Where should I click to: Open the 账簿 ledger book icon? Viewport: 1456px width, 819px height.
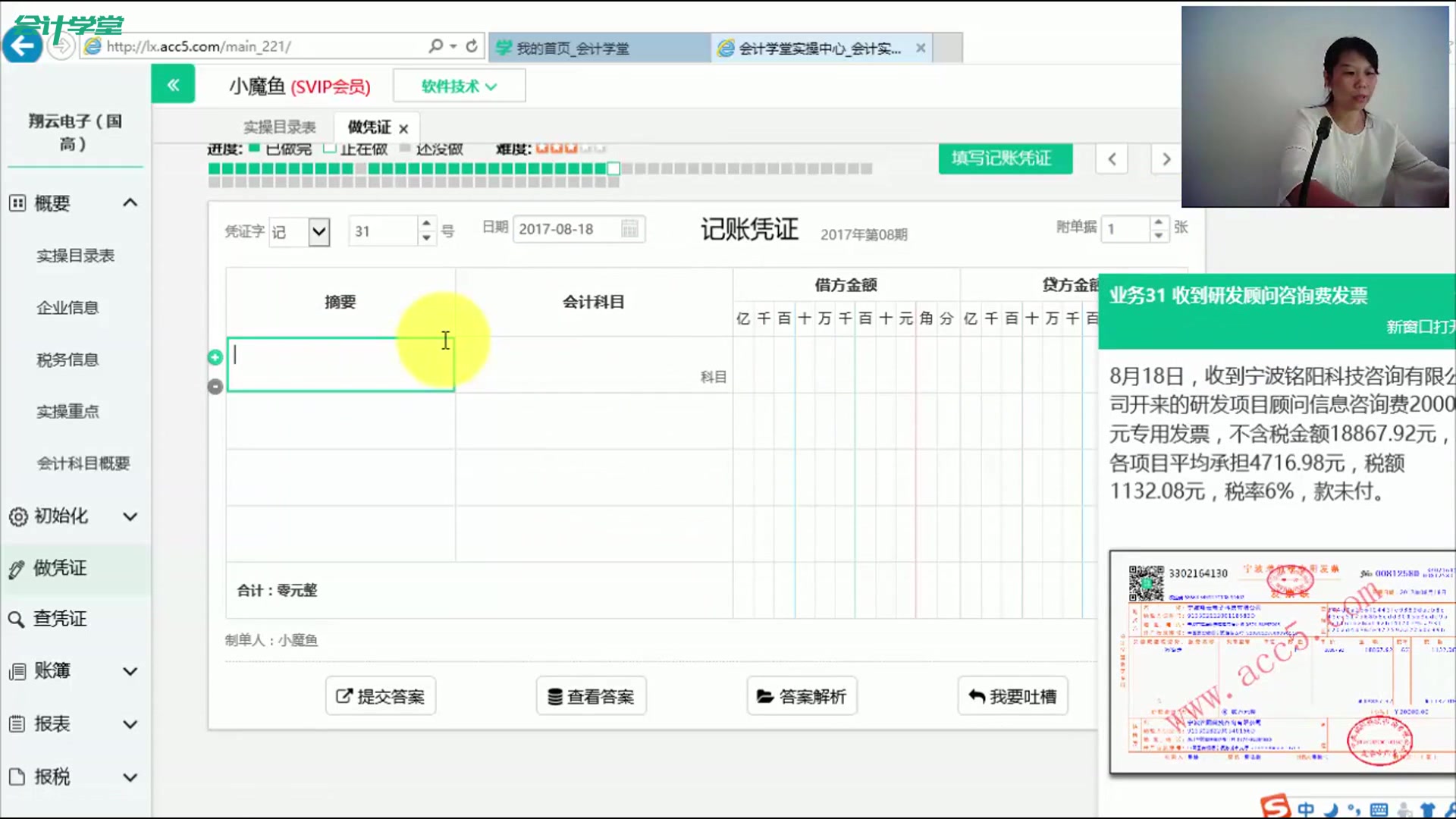point(18,671)
